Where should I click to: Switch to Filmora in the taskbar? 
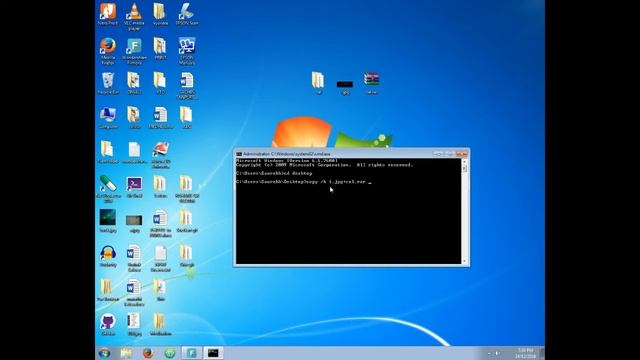(191, 353)
